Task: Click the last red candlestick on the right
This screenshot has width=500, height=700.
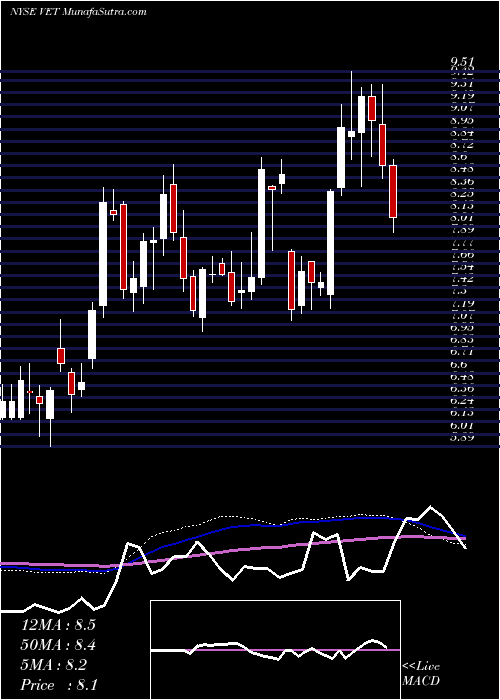Action: point(393,192)
